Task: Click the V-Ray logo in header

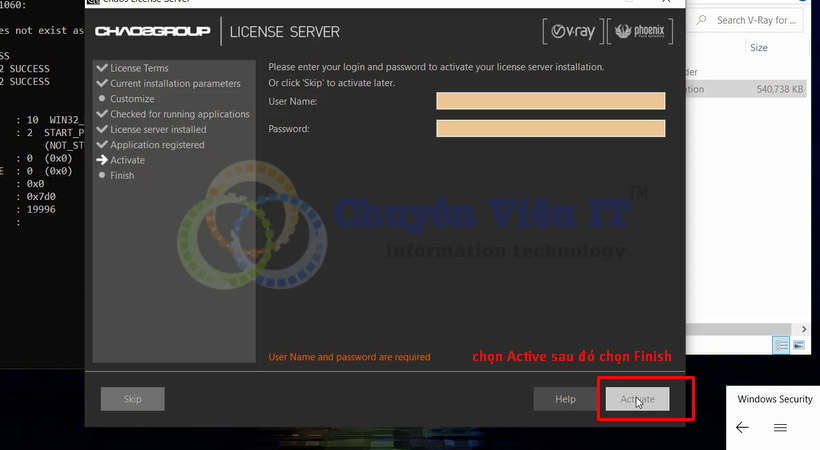Action: pos(570,32)
